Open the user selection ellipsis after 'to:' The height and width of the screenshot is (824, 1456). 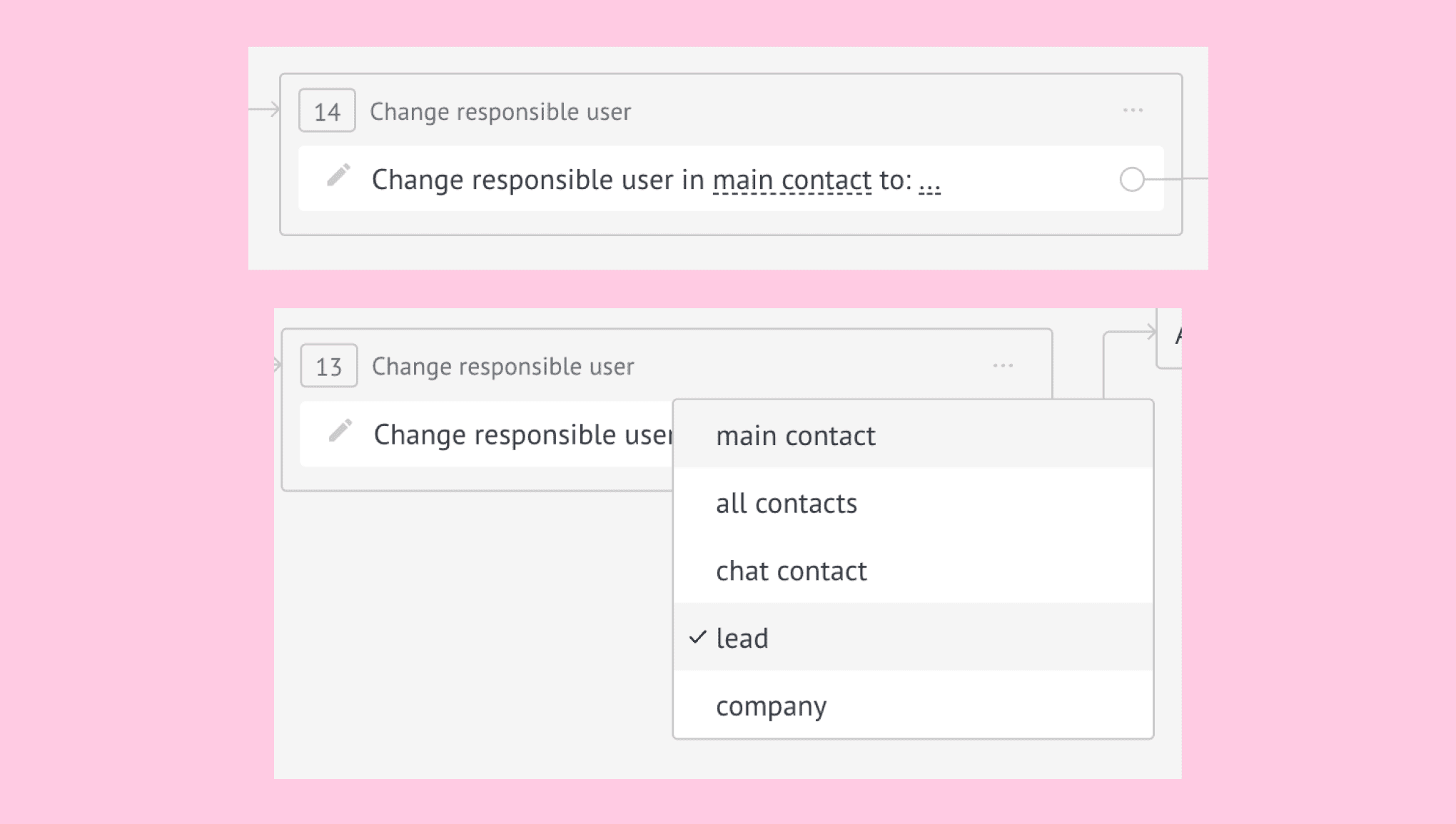coord(929,184)
